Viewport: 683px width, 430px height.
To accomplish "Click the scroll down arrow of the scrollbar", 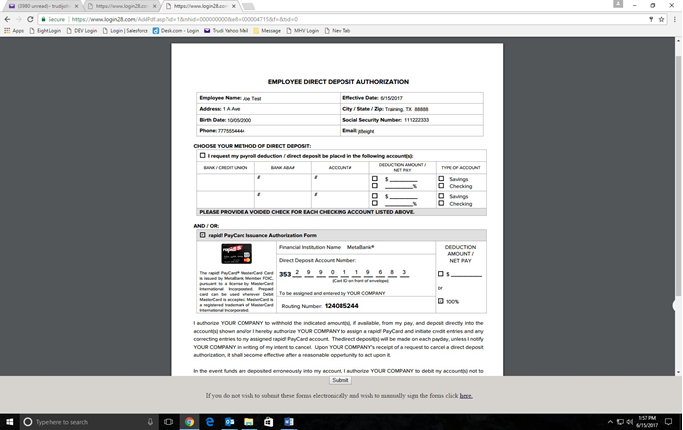I will (678, 372).
